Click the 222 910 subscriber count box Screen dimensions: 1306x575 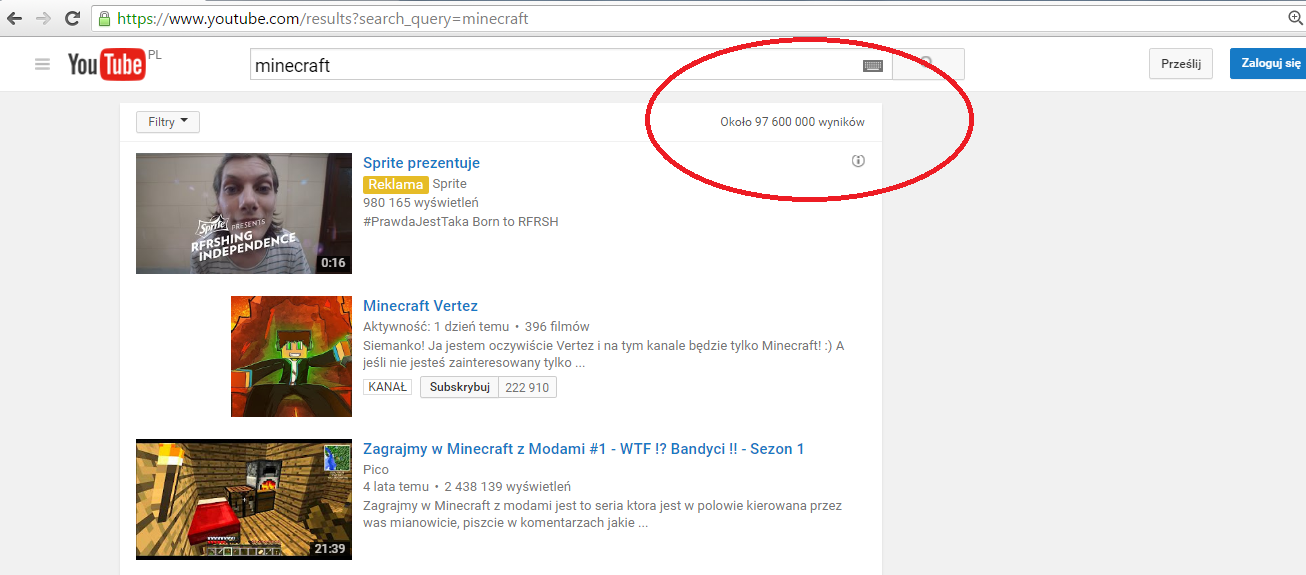[x=527, y=387]
